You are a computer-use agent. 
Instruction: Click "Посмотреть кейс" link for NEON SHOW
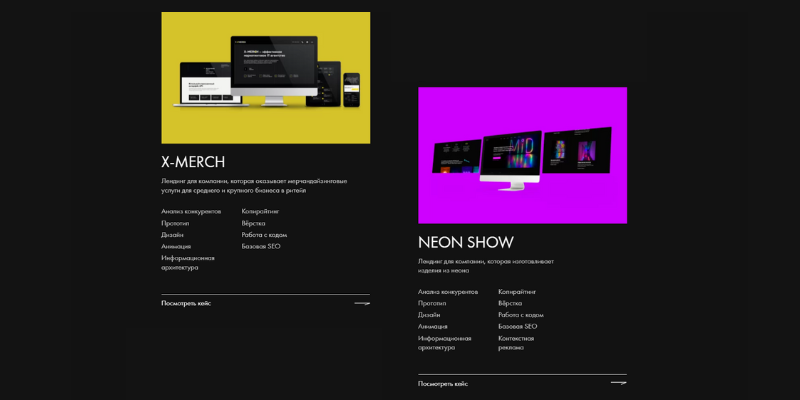click(443, 383)
